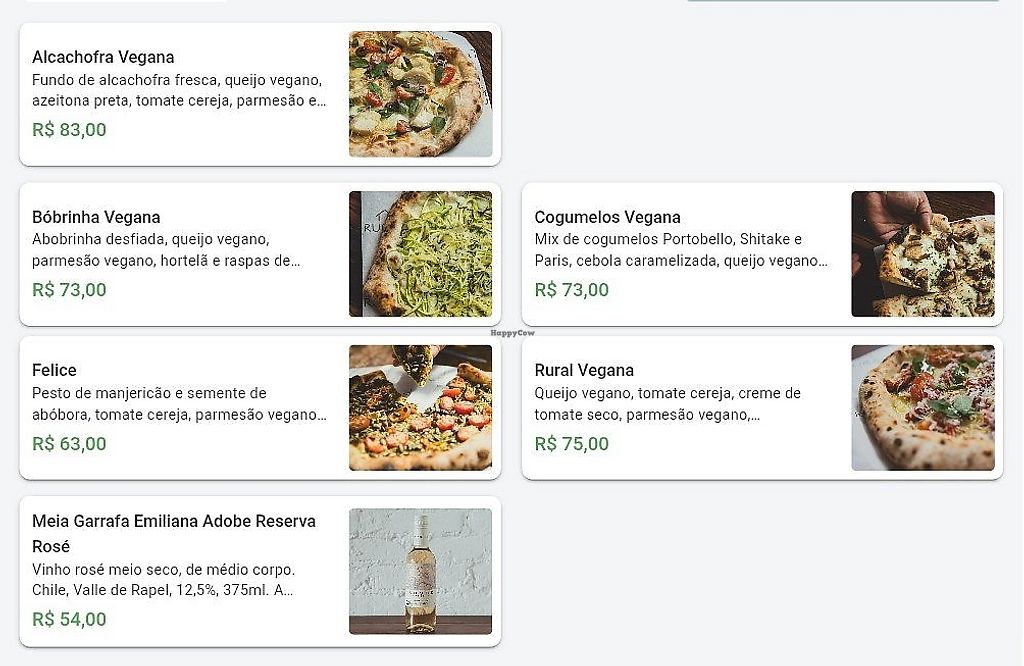Viewport: 1024px width, 666px height.
Task: View the Cogumelos Vegana pizza thumbnail
Action: tap(922, 254)
